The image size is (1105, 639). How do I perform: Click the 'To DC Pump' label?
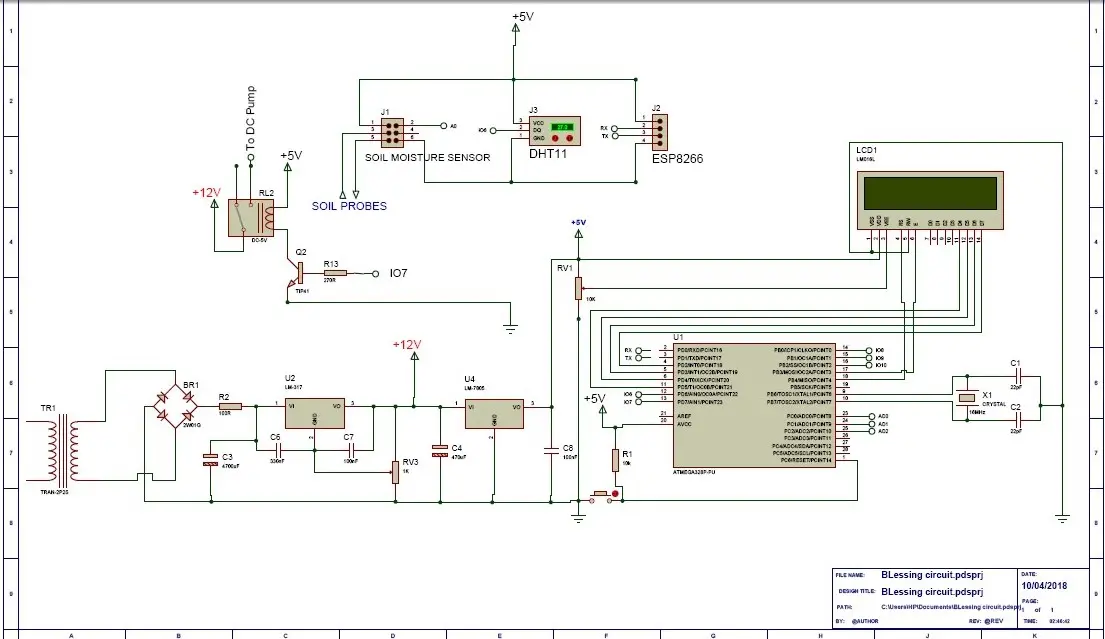pyautogui.click(x=250, y=118)
